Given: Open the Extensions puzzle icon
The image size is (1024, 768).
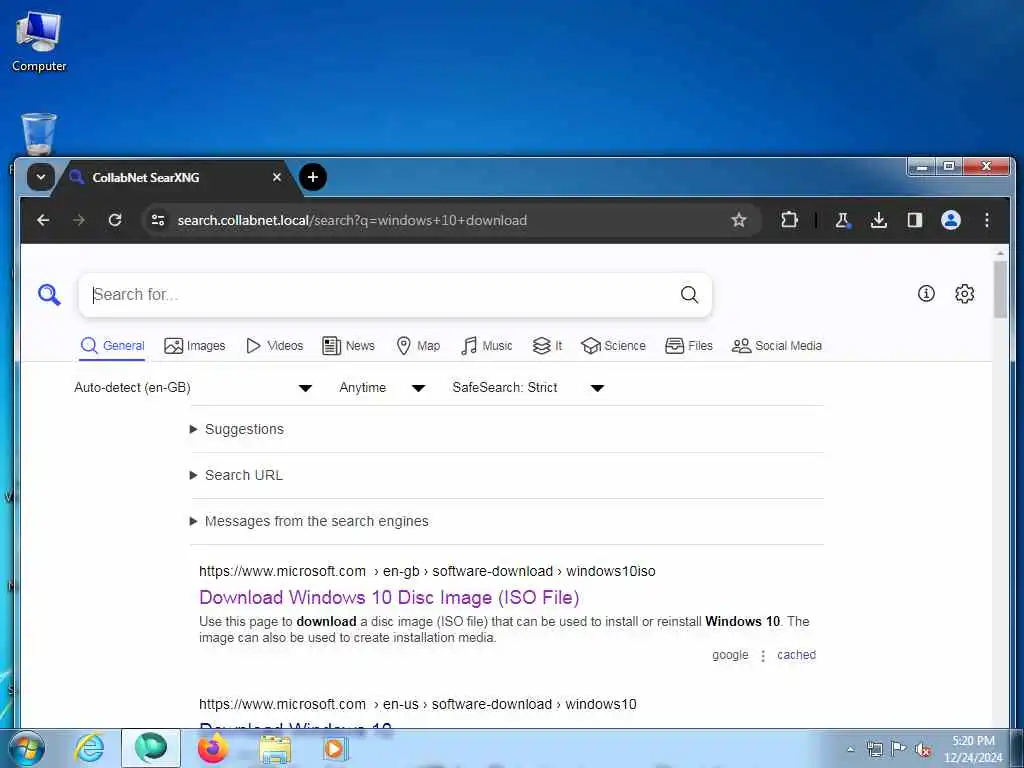Looking at the screenshot, I should click(790, 220).
